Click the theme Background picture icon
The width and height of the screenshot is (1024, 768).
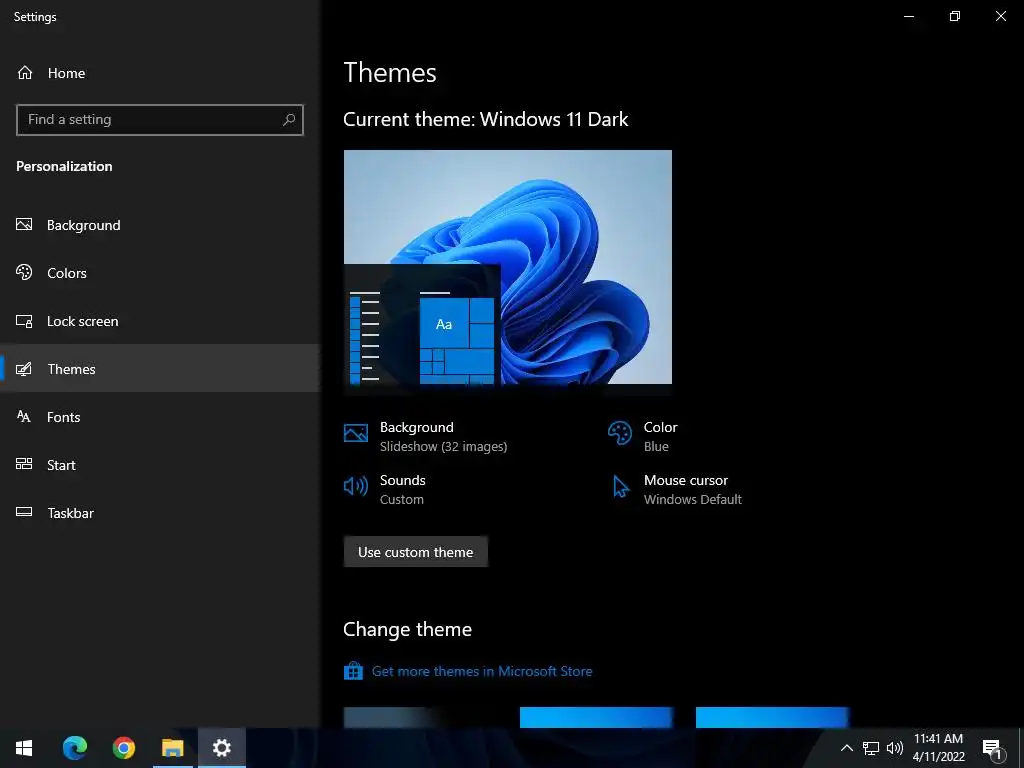click(x=356, y=433)
